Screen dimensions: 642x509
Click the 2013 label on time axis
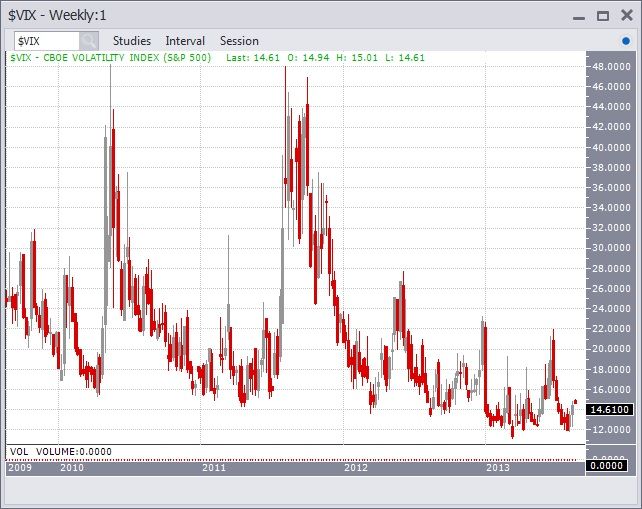[498, 468]
